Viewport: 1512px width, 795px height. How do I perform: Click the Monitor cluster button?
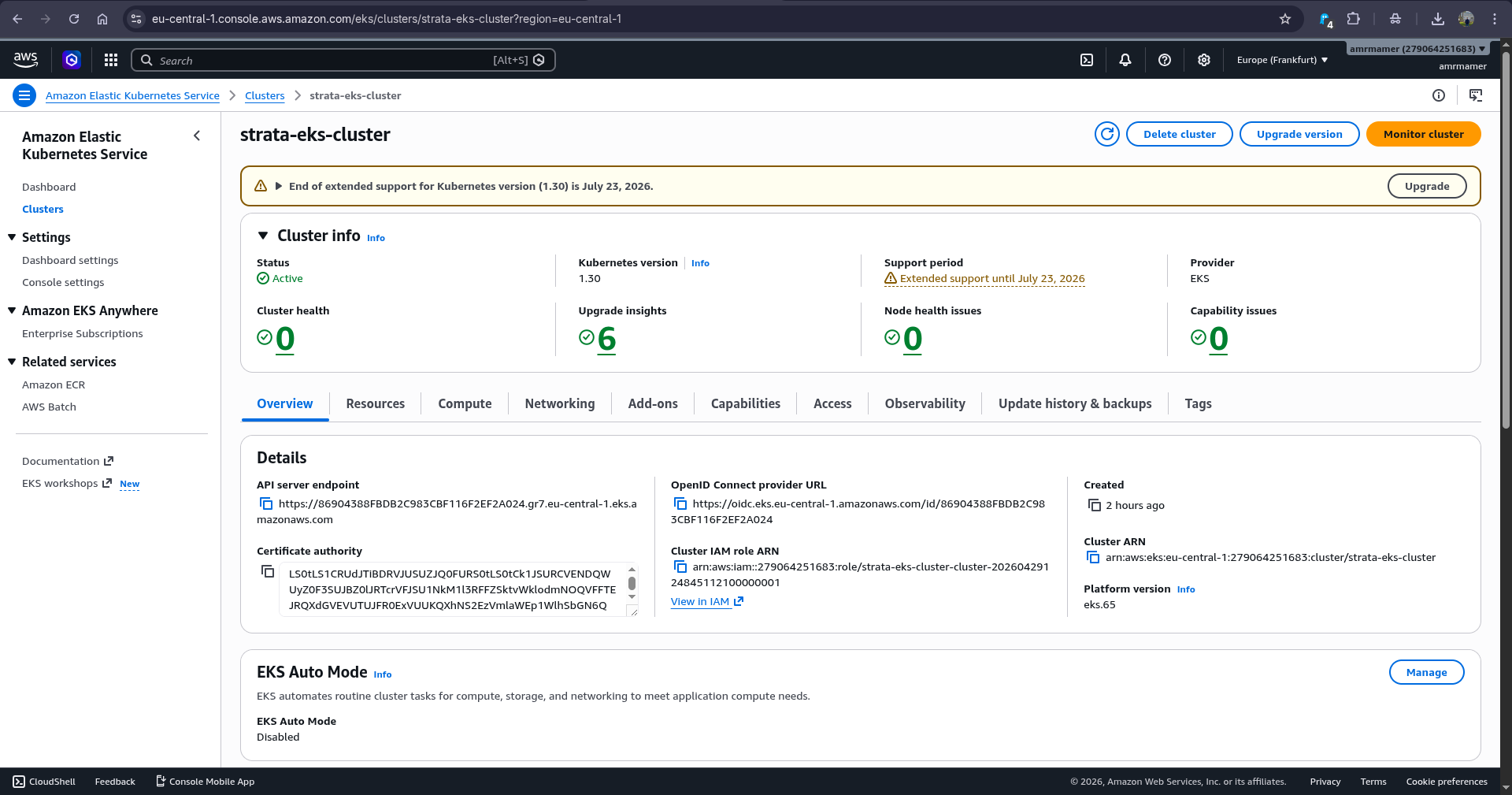tap(1423, 134)
